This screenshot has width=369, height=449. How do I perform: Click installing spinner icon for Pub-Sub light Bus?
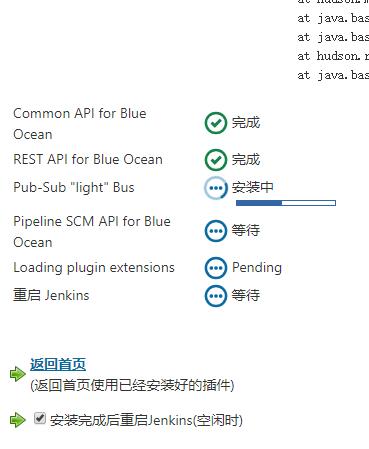(x=216, y=188)
